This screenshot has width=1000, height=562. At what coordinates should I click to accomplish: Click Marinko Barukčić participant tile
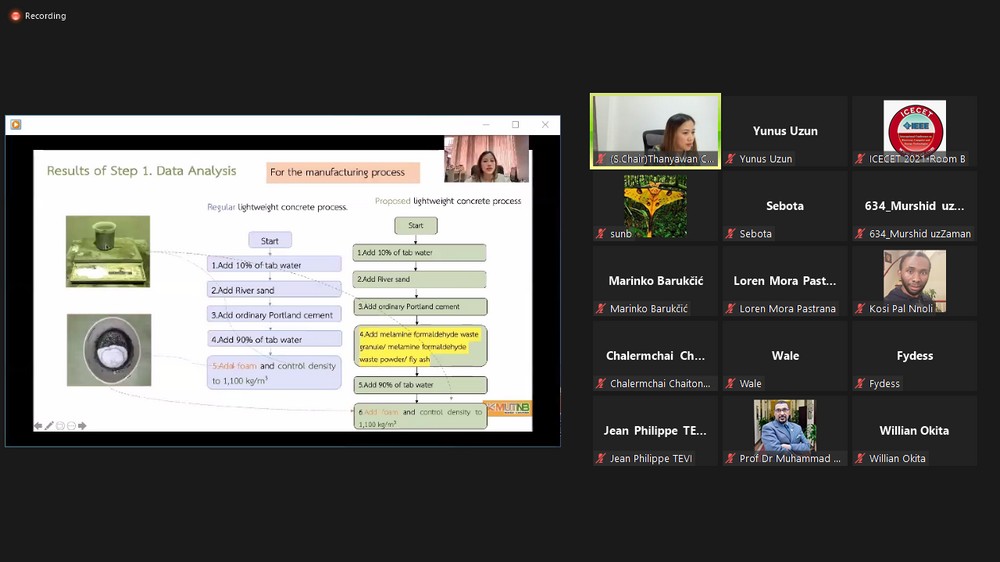coord(655,281)
